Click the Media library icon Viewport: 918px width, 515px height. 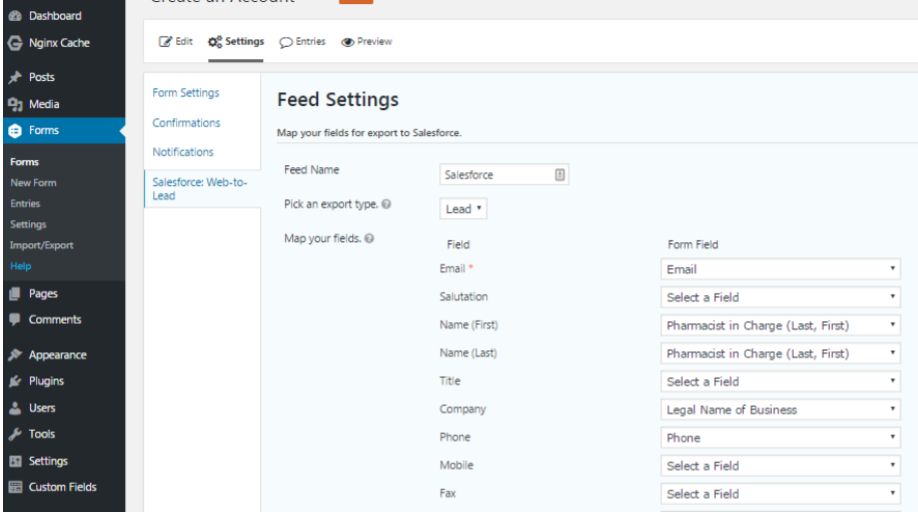[15, 104]
